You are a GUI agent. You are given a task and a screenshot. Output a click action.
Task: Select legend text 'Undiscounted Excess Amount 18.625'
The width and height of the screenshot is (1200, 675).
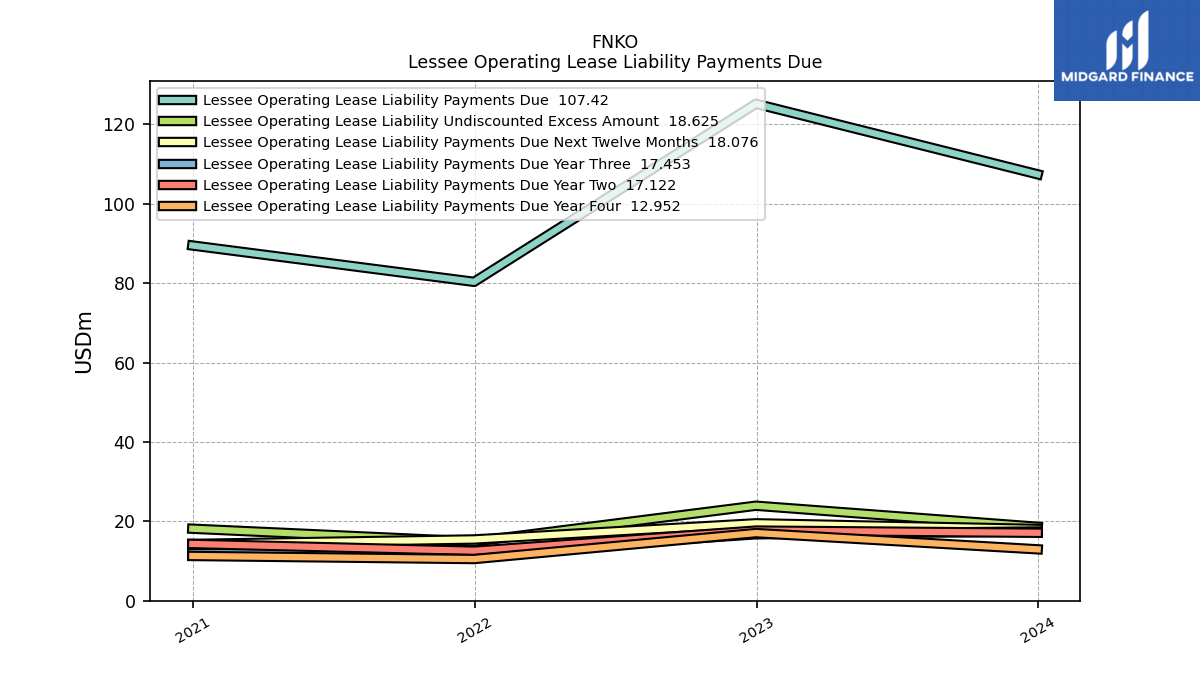[x=461, y=122]
